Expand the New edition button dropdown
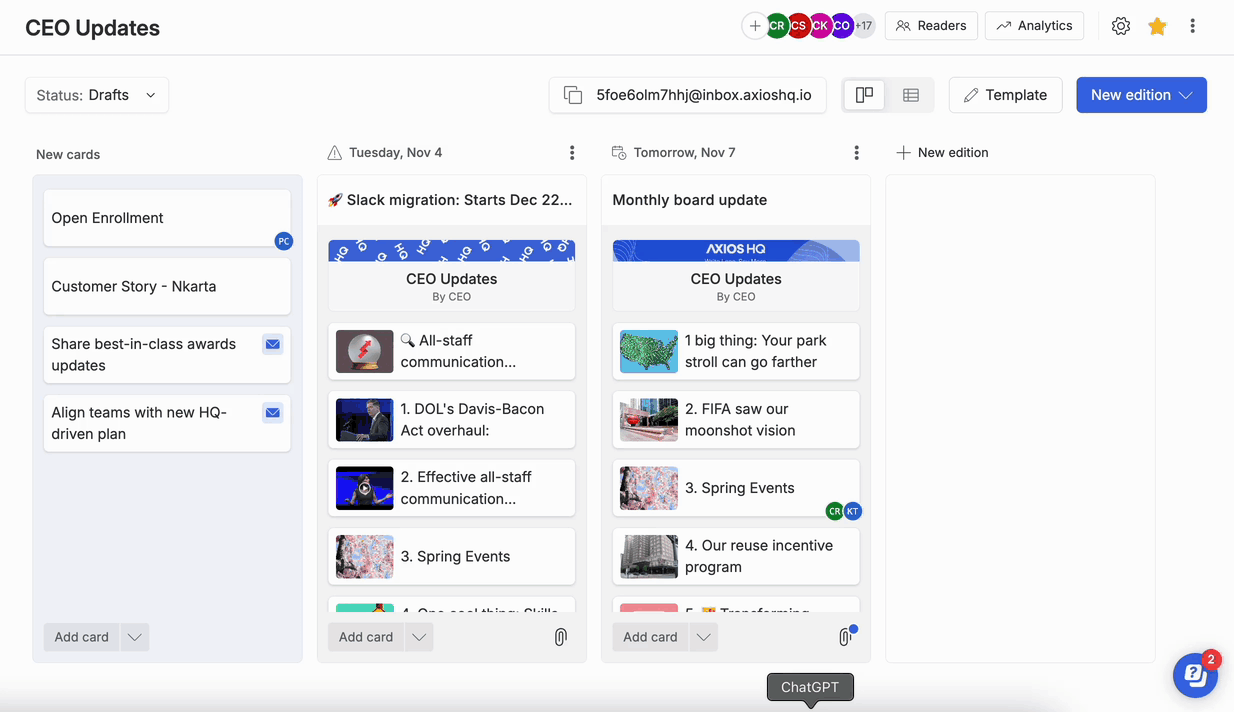 pyautogui.click(x=1186, y=95)
